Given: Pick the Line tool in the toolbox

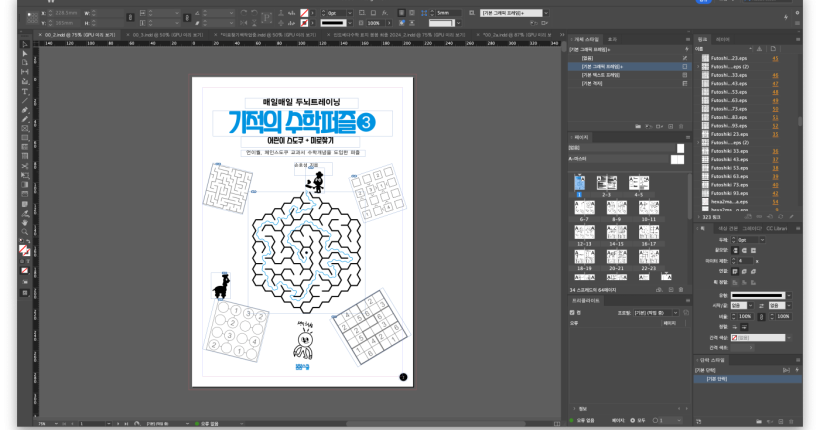Looking at the screenshot, I should pyautogui.click(x=24, y=100).
